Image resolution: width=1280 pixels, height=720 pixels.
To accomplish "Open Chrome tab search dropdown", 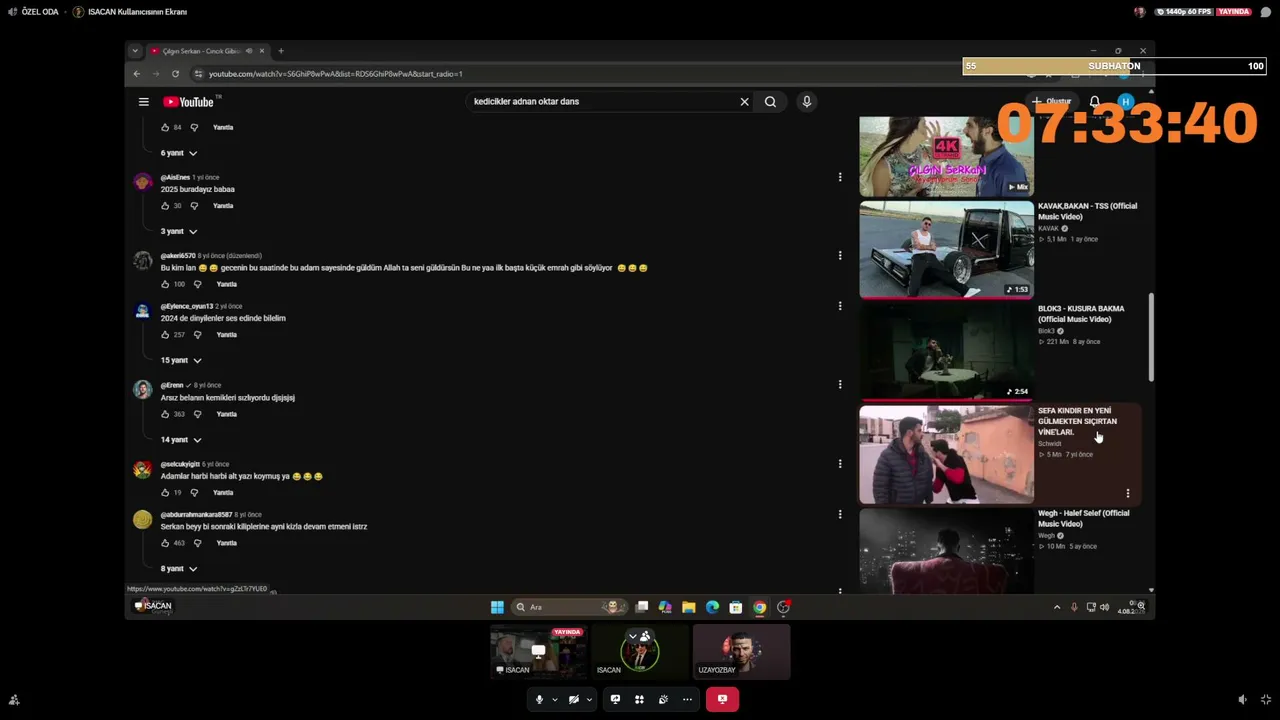I will point(135,51).
